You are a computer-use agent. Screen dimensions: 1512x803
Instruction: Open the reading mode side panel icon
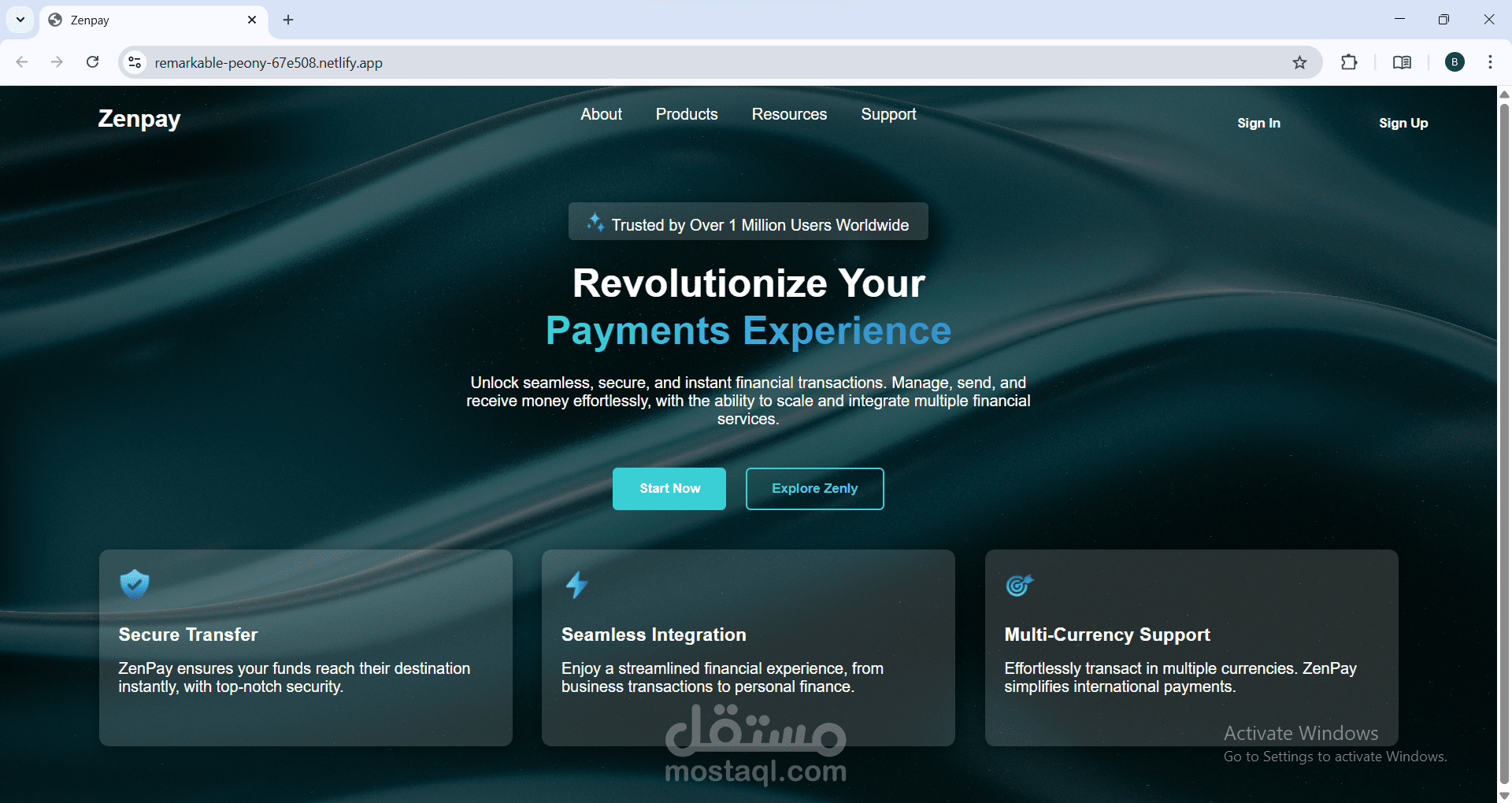tap(1402, 62)
